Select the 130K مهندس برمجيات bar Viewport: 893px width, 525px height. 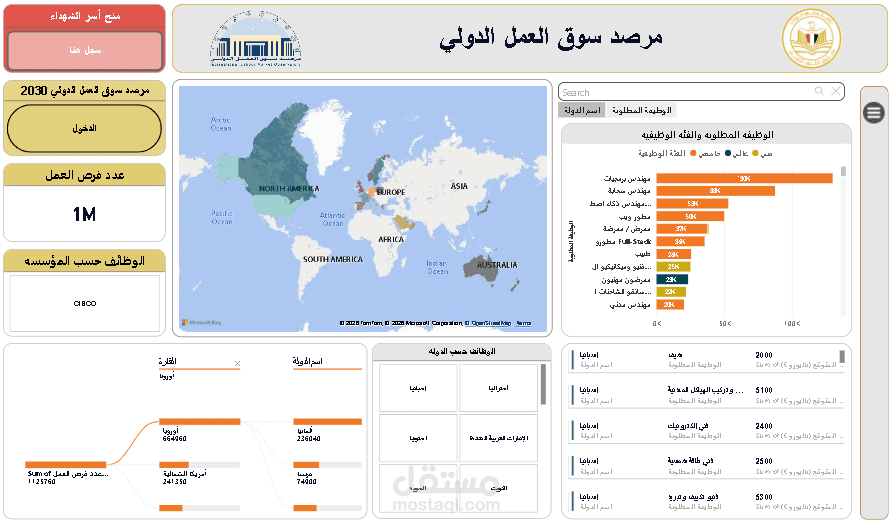744,179
